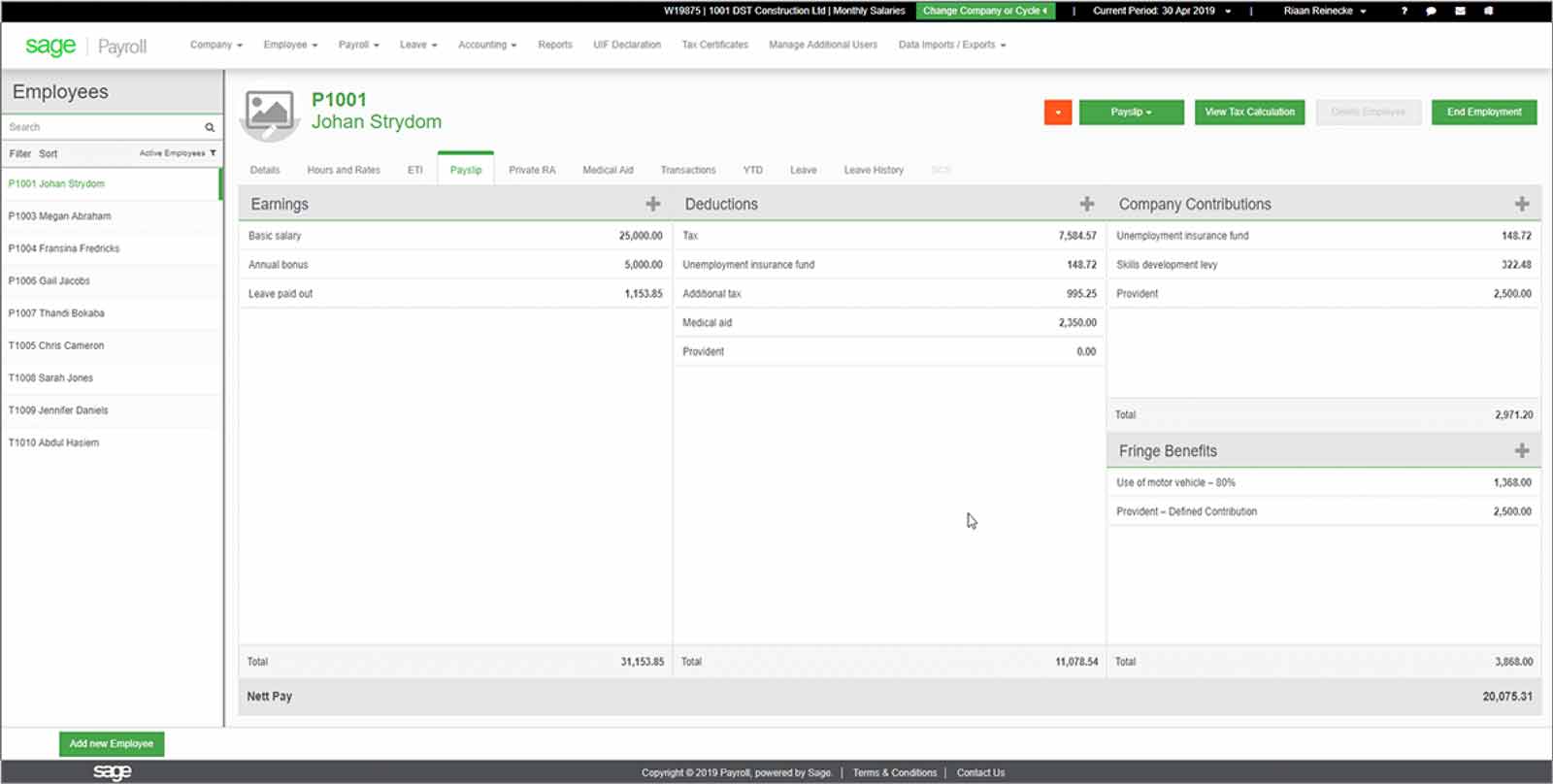Open the Payroll menu
The height and width of the screenshot is (784, 1553).
358,45
